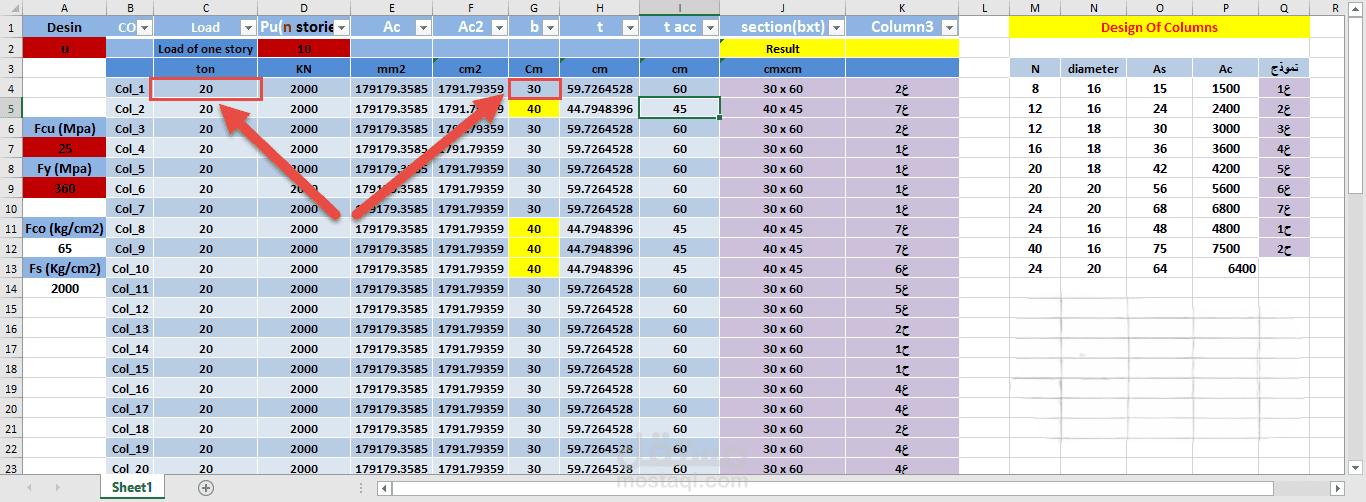Select the 'KN' units cell
Viewport: 1366px width, 502px height.
304,68
